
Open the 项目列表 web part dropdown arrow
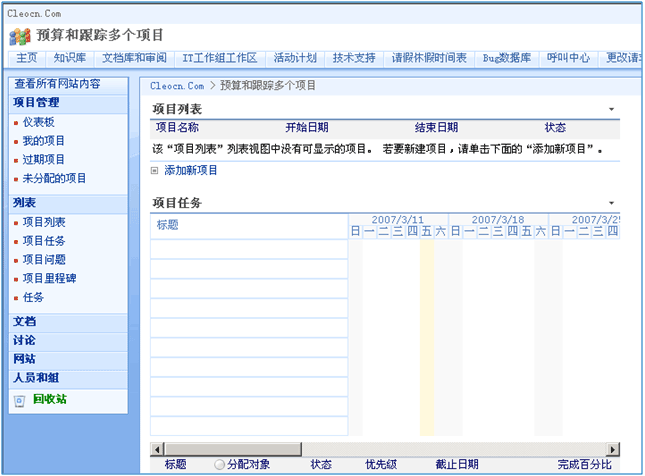tap(610, 109)
